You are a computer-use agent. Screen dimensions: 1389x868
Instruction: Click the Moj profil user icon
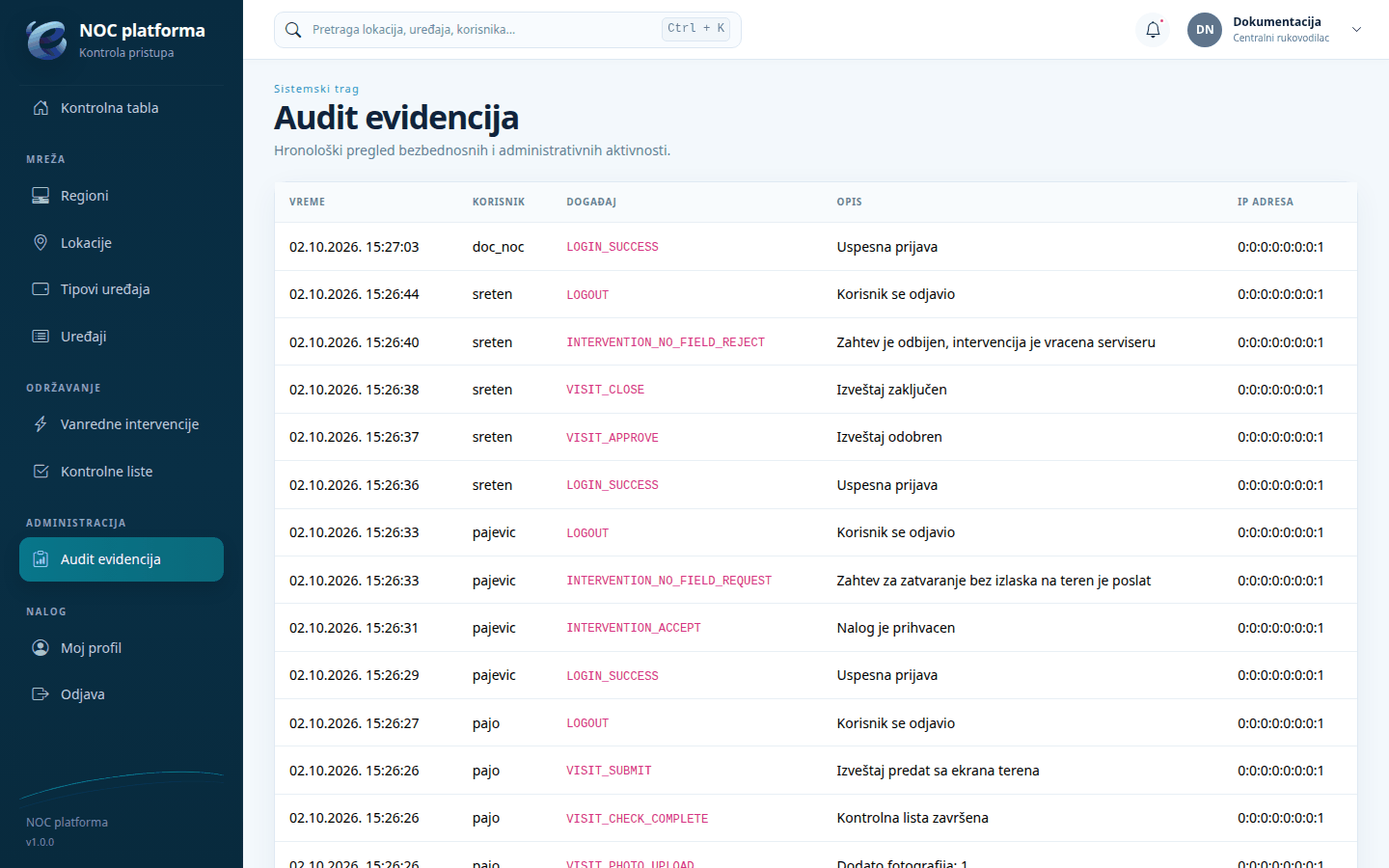[41, 648]
